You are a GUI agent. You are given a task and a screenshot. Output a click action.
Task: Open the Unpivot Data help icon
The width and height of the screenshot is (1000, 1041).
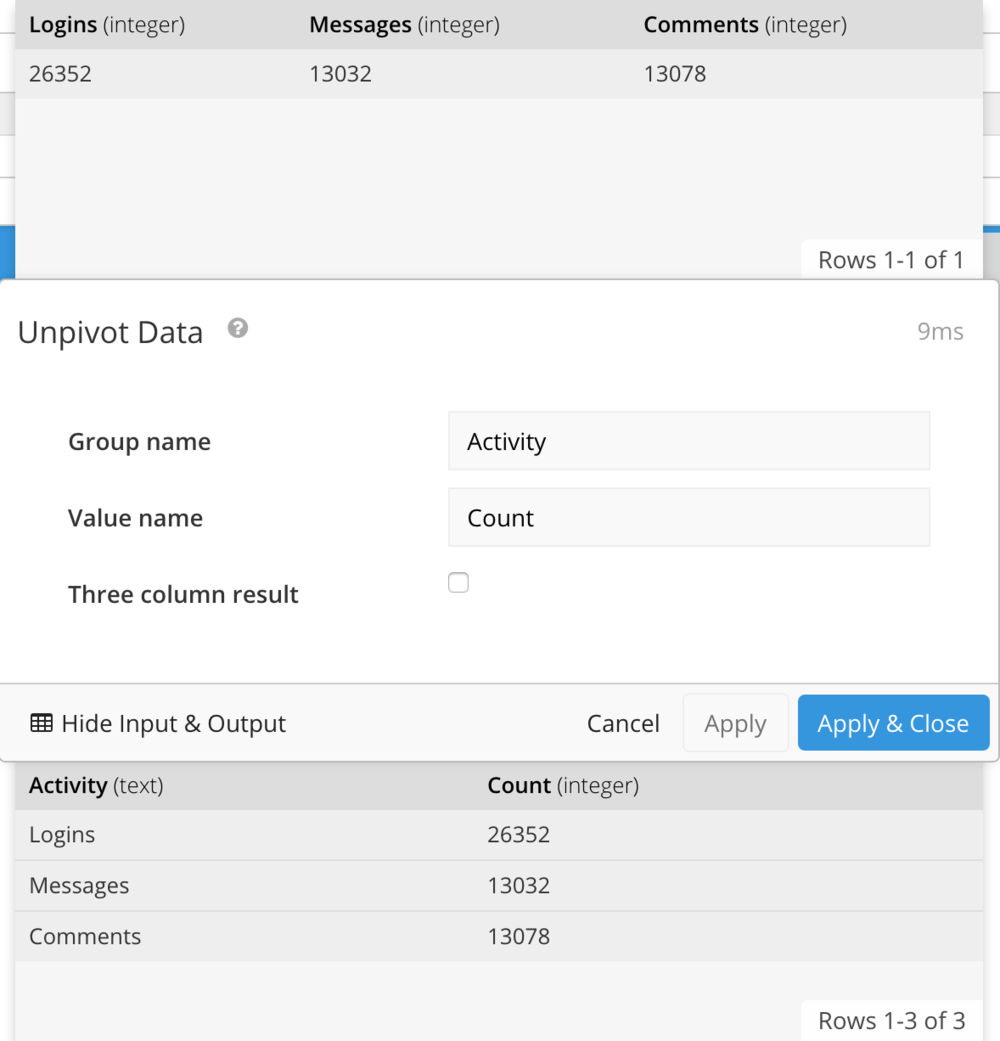pos(238,328)
